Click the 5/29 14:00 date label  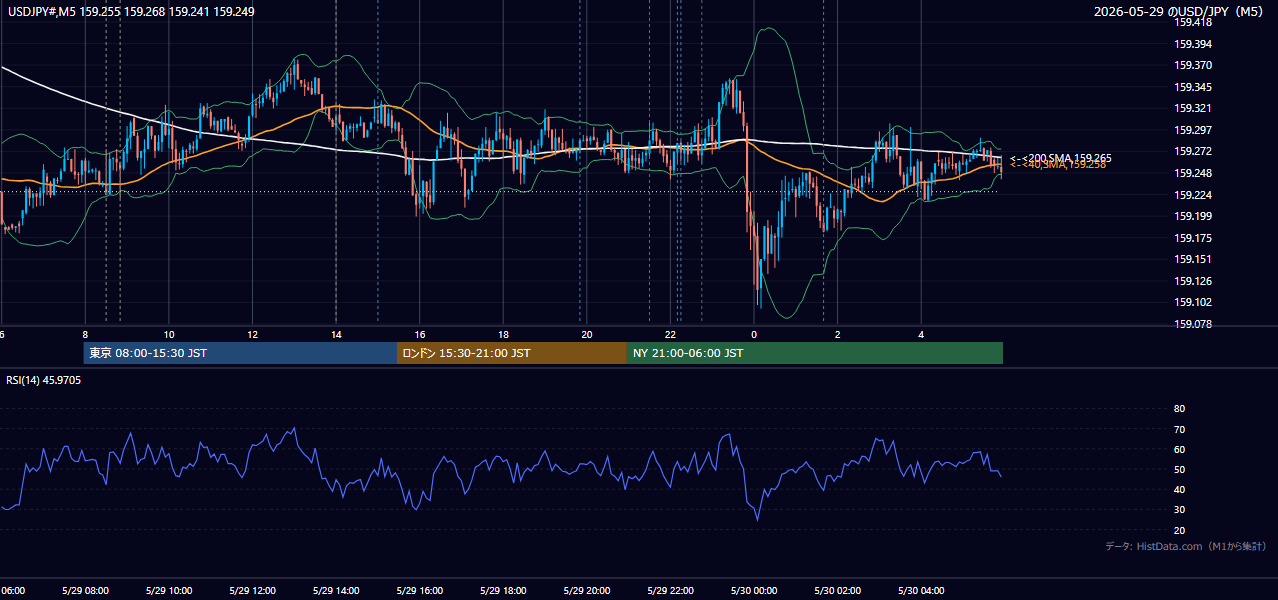[337, 591]
